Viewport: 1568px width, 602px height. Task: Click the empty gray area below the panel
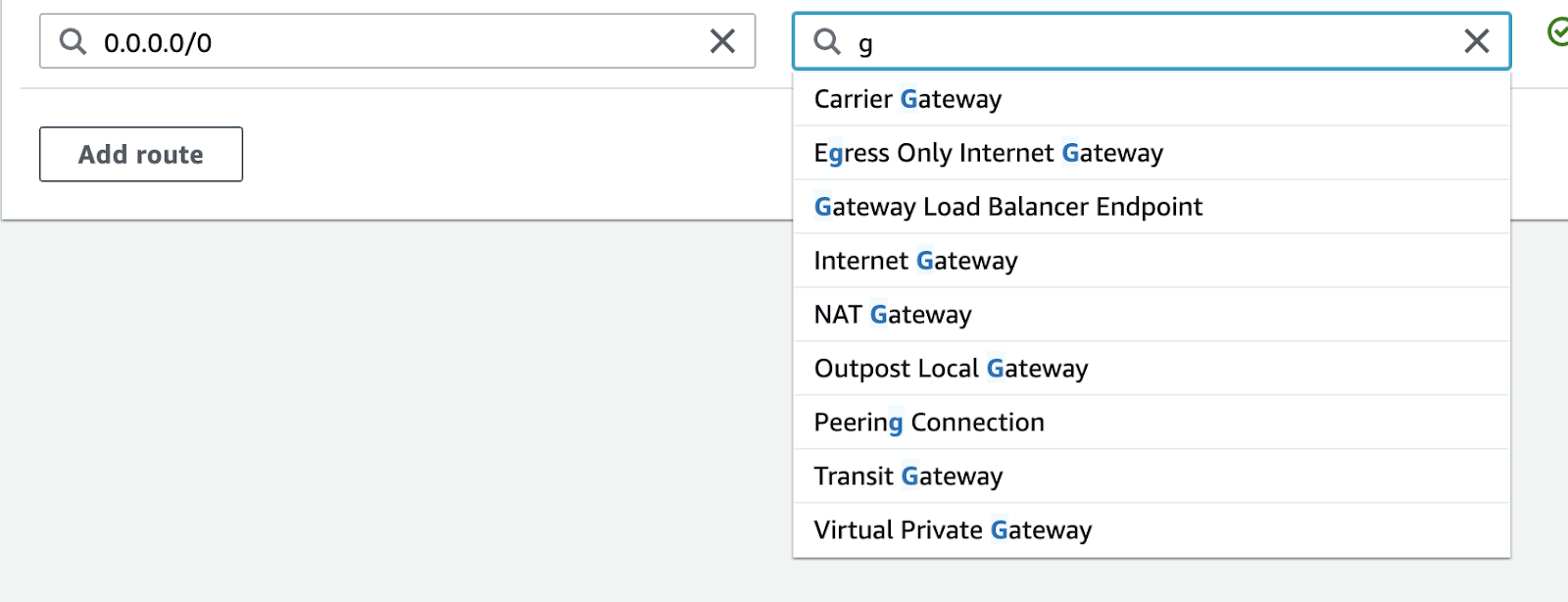point(392,412)
